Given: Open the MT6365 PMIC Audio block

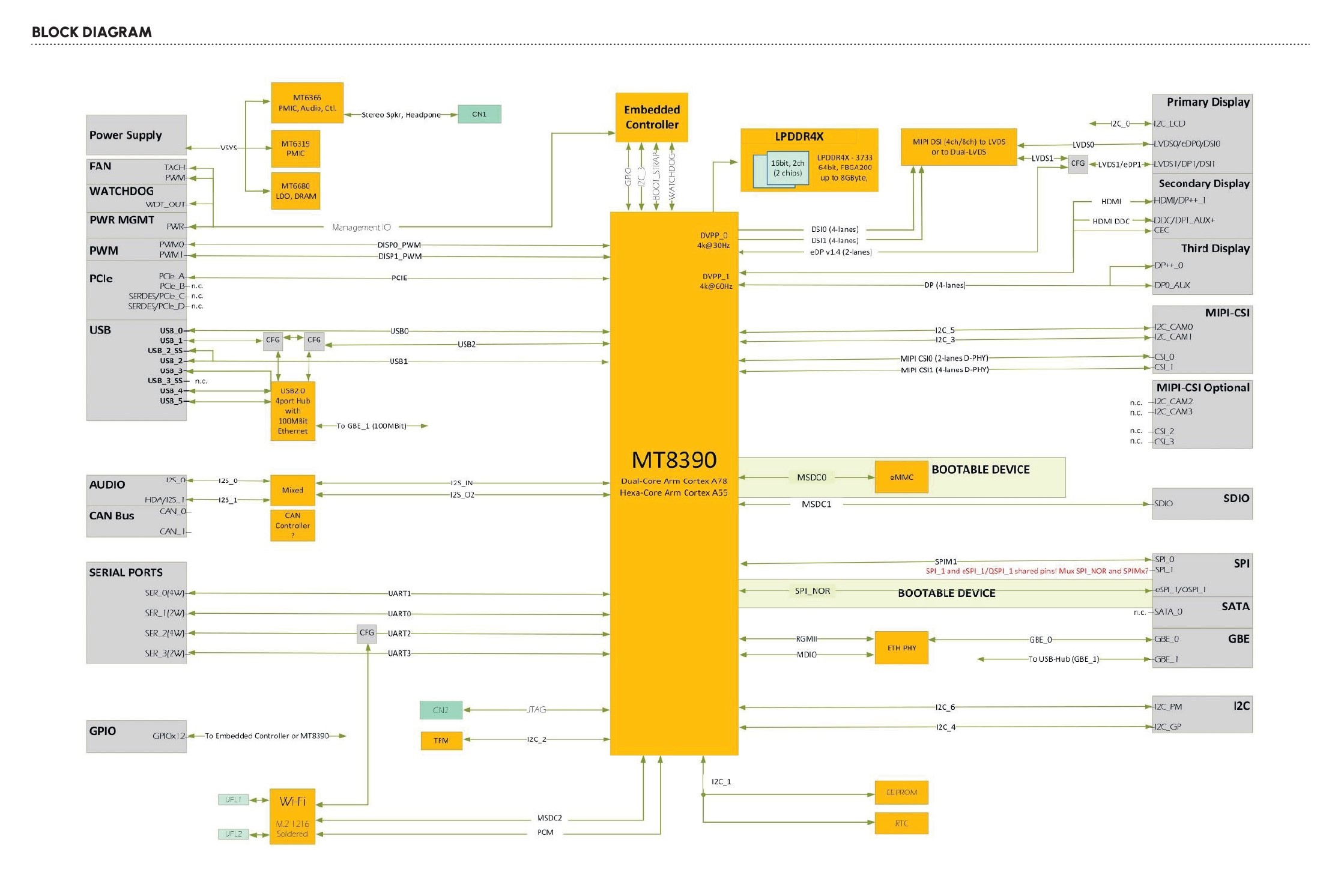Looking at the screenshot, I should coord(307,101).
